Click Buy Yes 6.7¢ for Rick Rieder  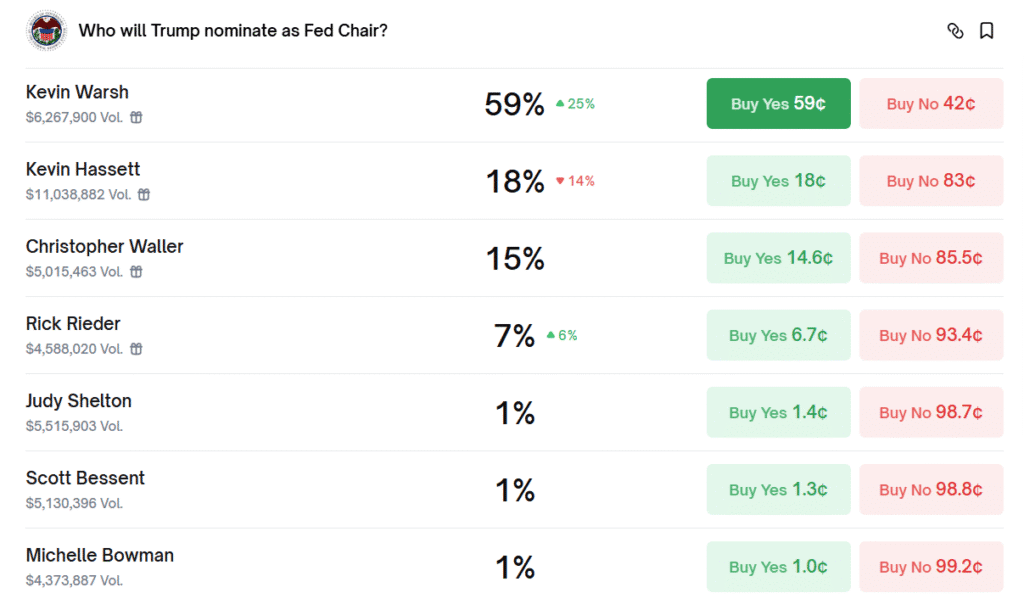[778, 335]
